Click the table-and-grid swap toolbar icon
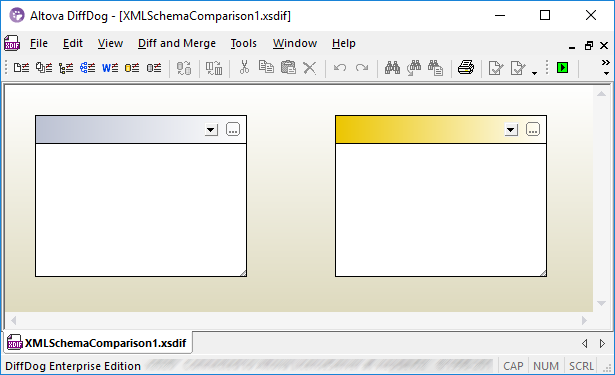 (x=214, y=68)
